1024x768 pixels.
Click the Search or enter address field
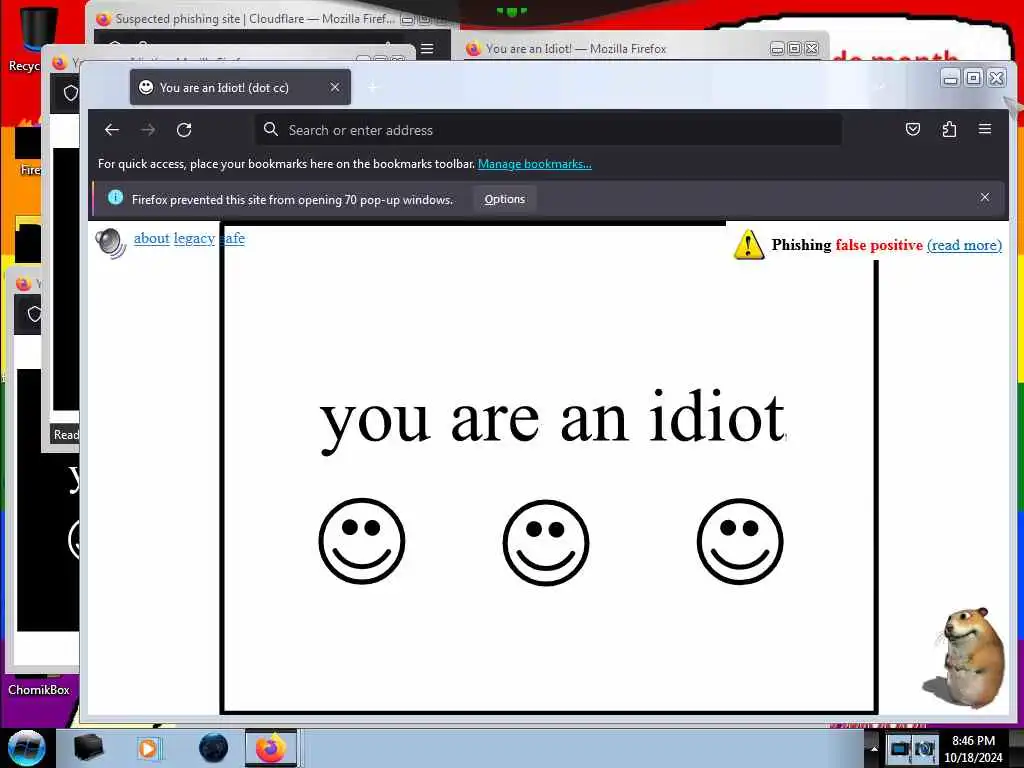[x=548, y=130]
